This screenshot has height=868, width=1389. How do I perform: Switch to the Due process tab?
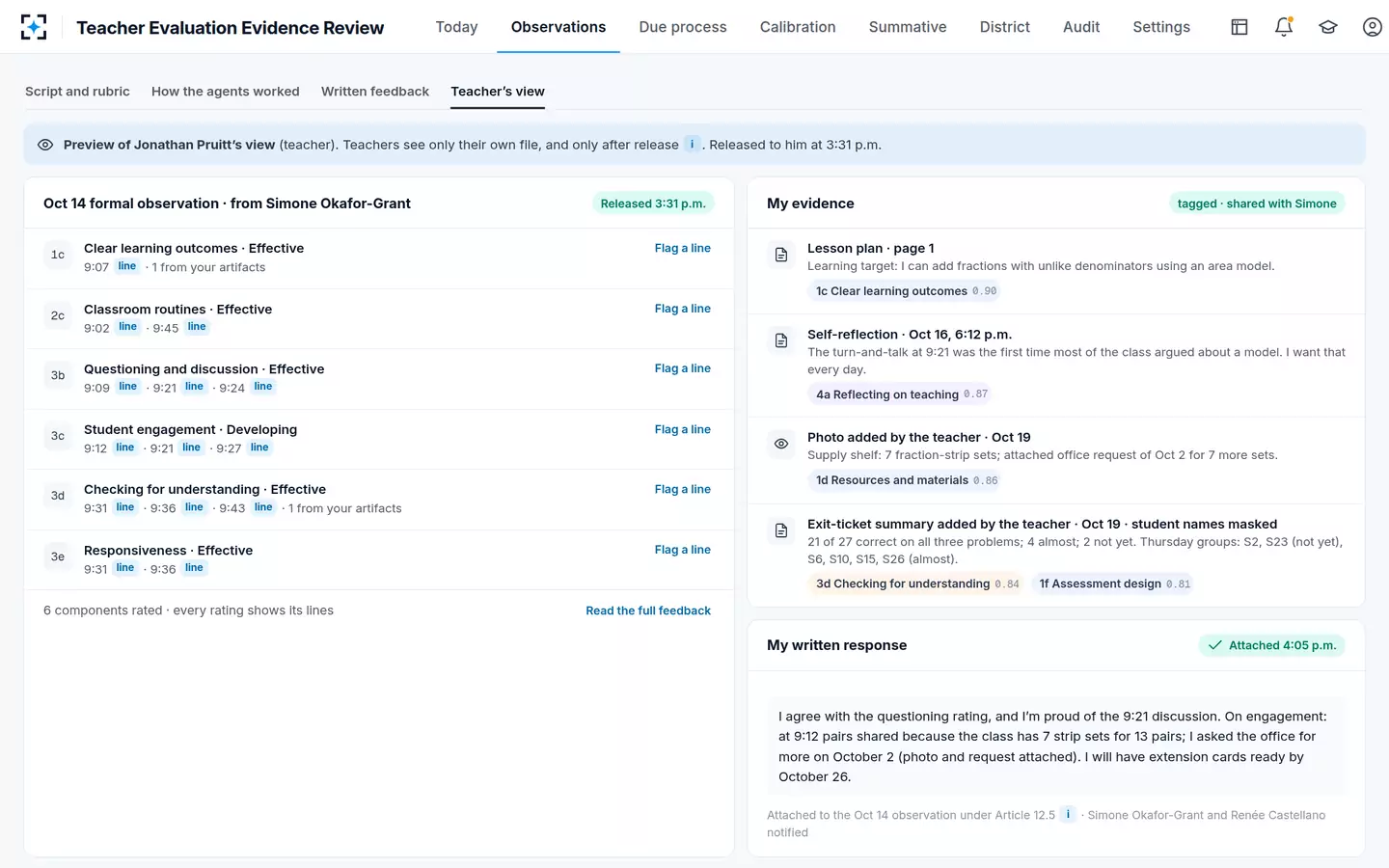pos(683,27)
